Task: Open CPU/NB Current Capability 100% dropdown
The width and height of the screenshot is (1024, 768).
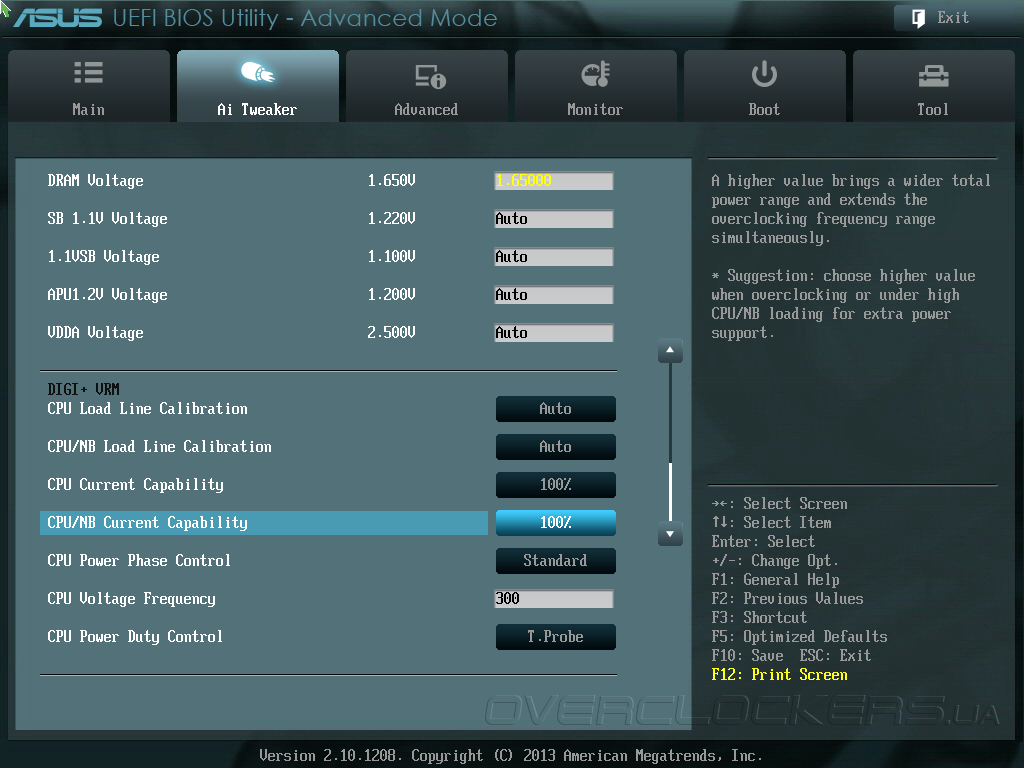Action: point(556,522)
